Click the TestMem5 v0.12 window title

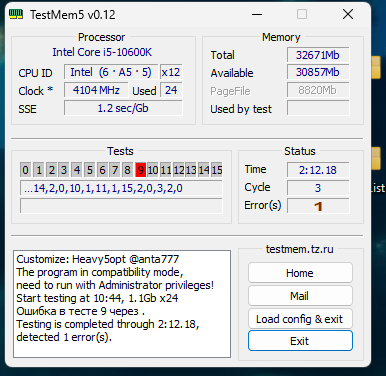tap(73, 15)
